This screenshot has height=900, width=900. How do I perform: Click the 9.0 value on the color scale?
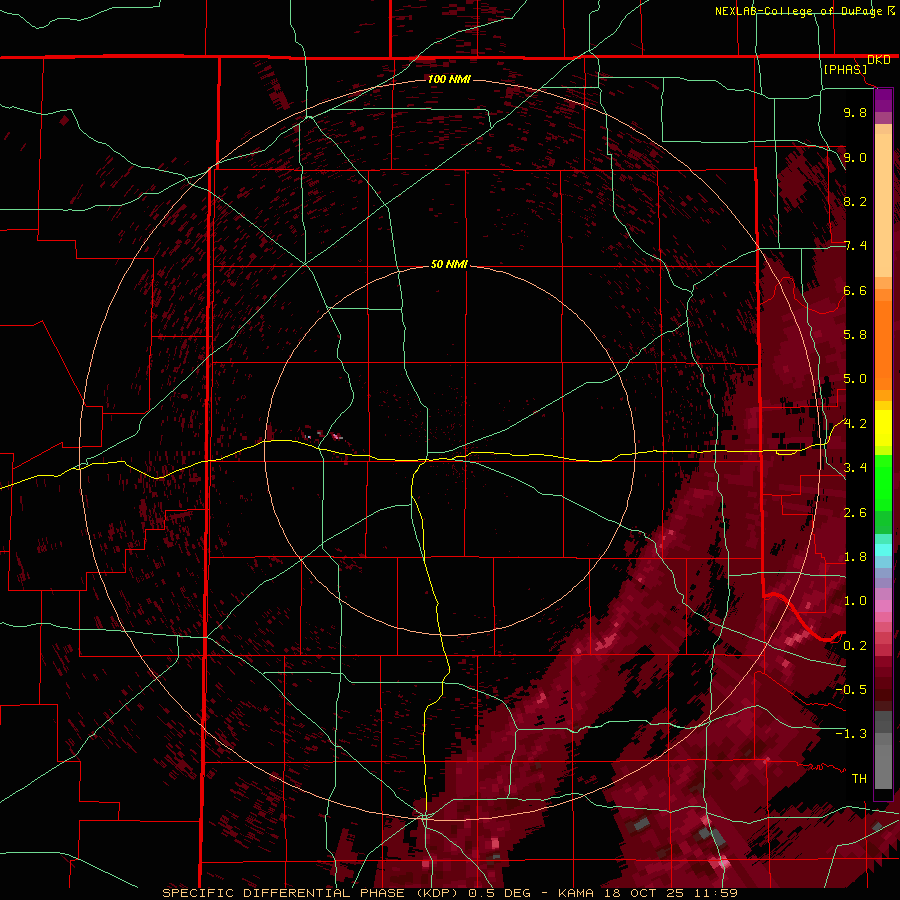point(855,157)
